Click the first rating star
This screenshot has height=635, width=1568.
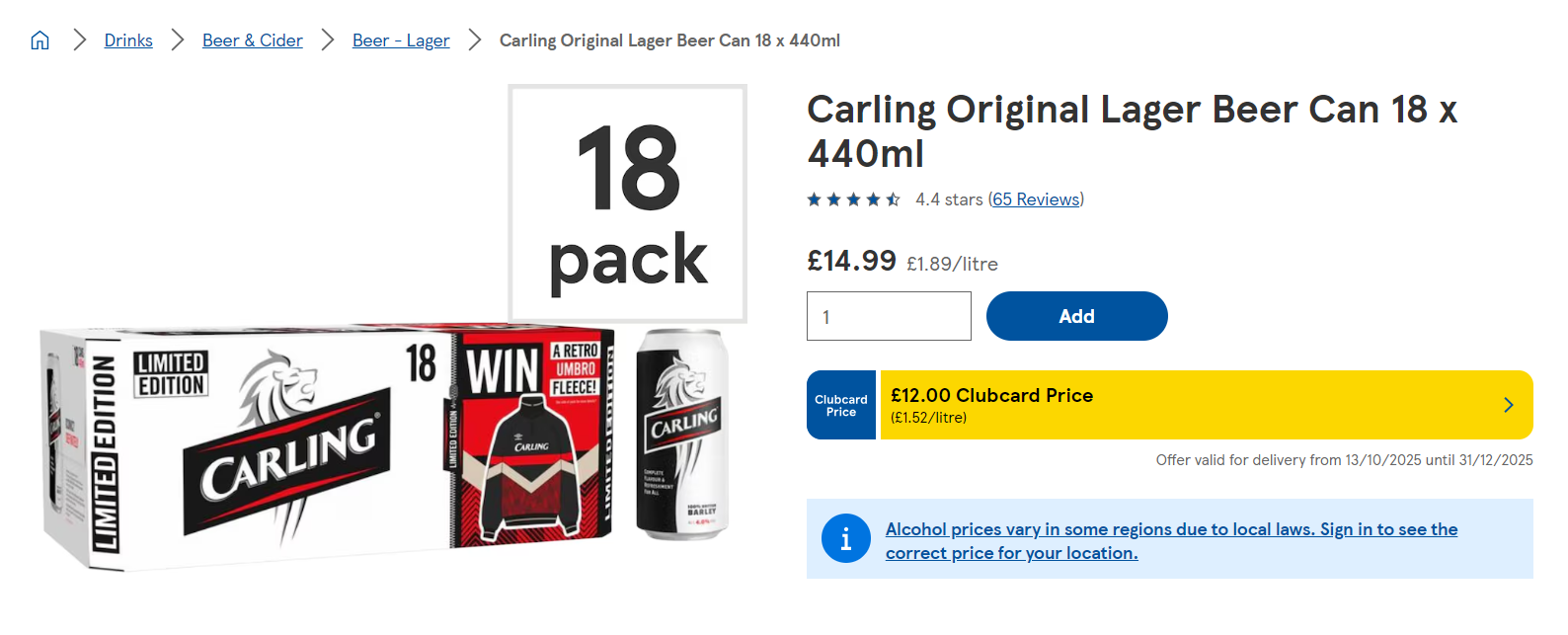coord(815,199)
